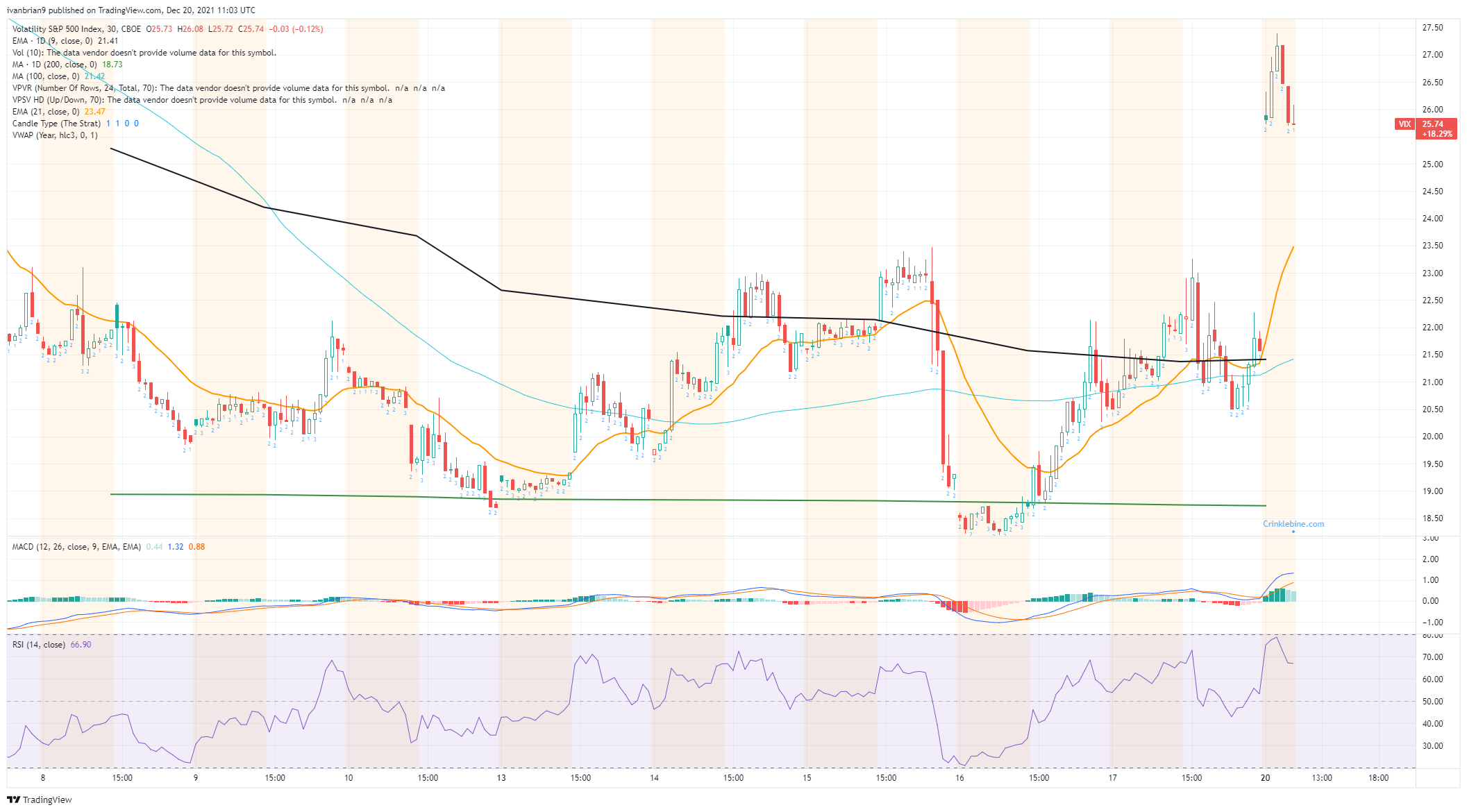Click the ivanbrian9 published on TradingView.com header
Image resolution: width=1467 pixels, height=812 pixels.
131,10
